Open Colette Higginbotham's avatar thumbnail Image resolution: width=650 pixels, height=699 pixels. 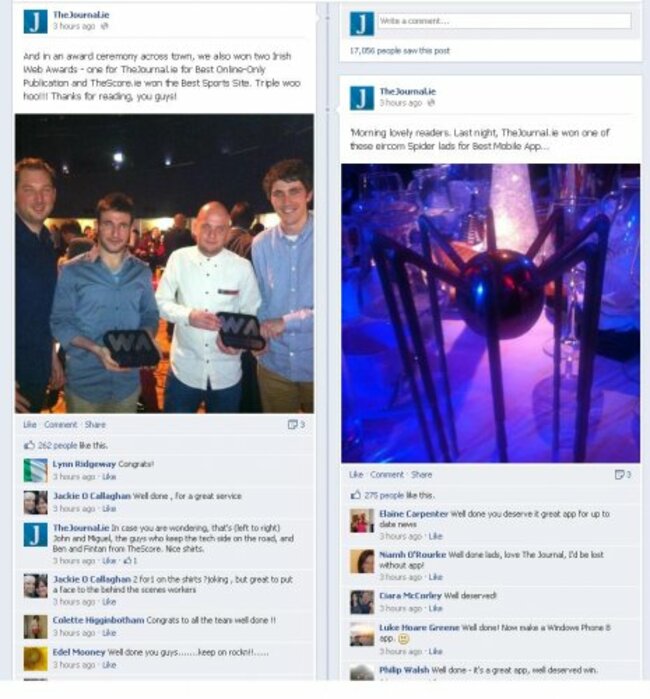(35, 626)
